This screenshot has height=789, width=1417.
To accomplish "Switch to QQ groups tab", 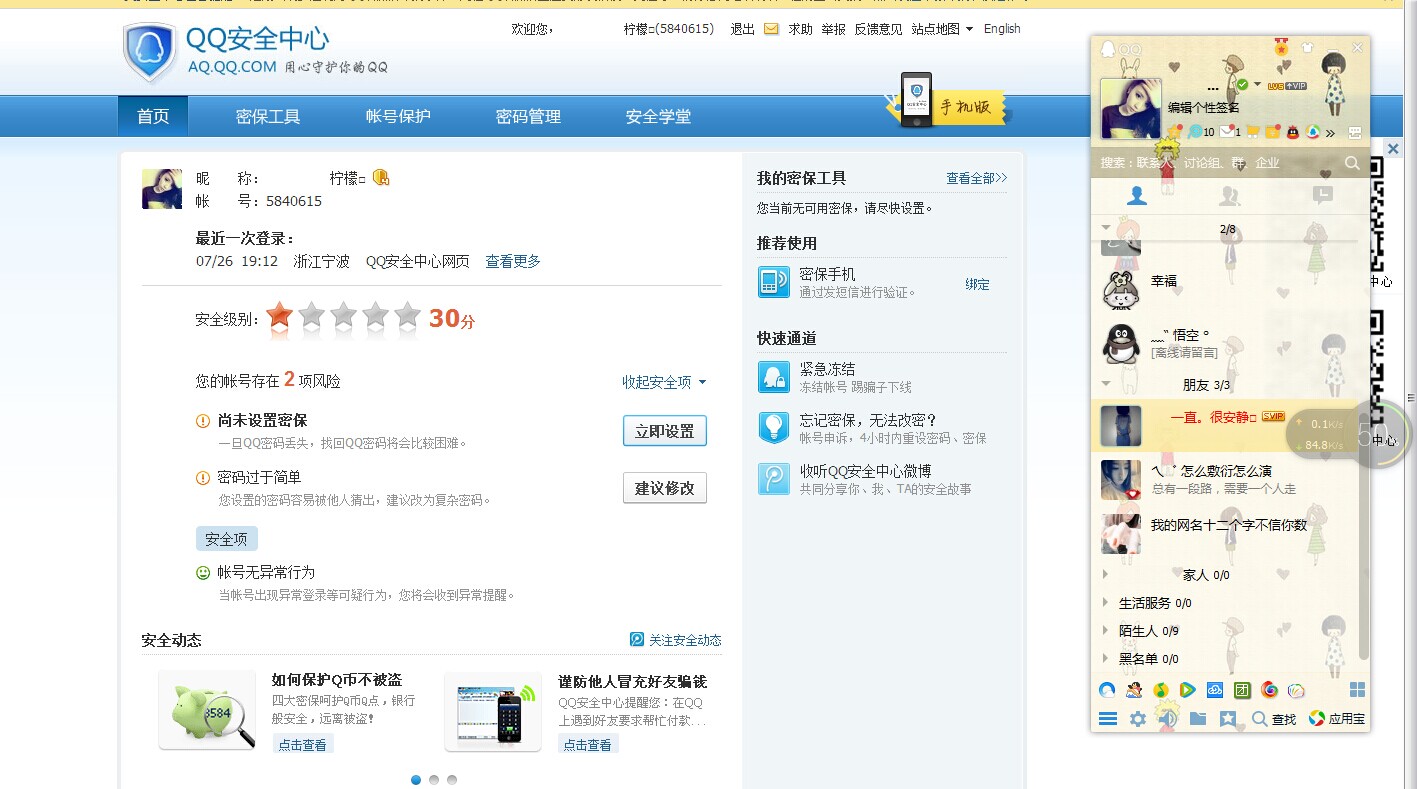I will (1230, 196).
